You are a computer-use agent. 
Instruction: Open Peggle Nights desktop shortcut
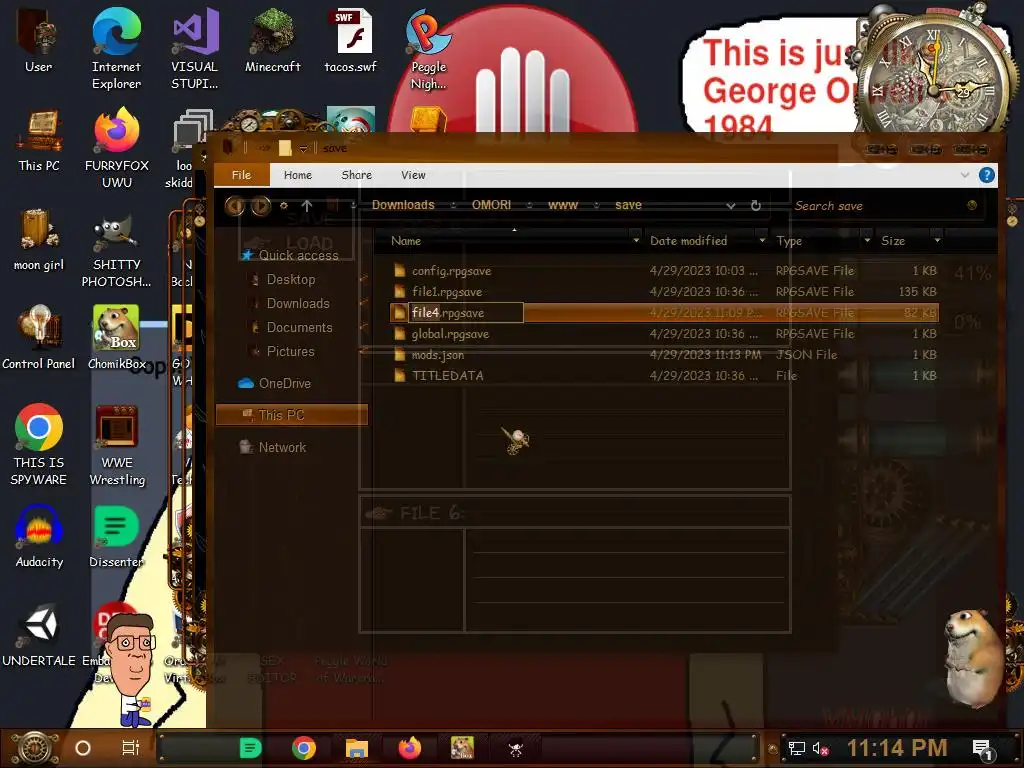[x=428, y=49]
